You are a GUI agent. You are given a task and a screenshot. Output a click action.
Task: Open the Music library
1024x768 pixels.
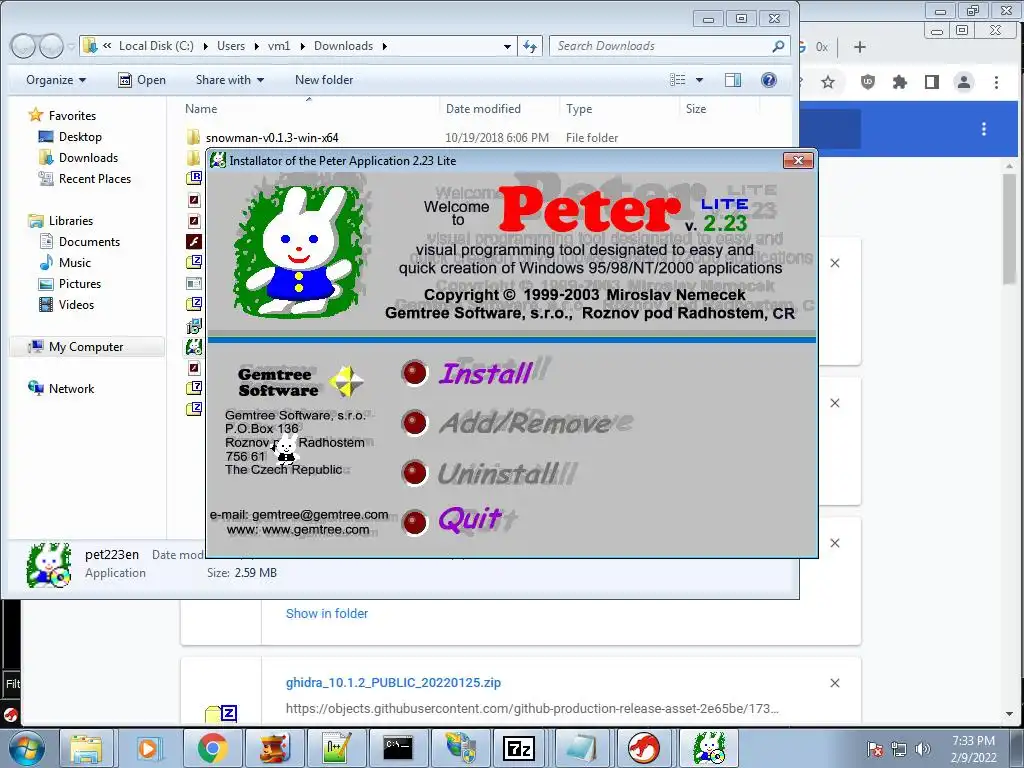(74, 263)
